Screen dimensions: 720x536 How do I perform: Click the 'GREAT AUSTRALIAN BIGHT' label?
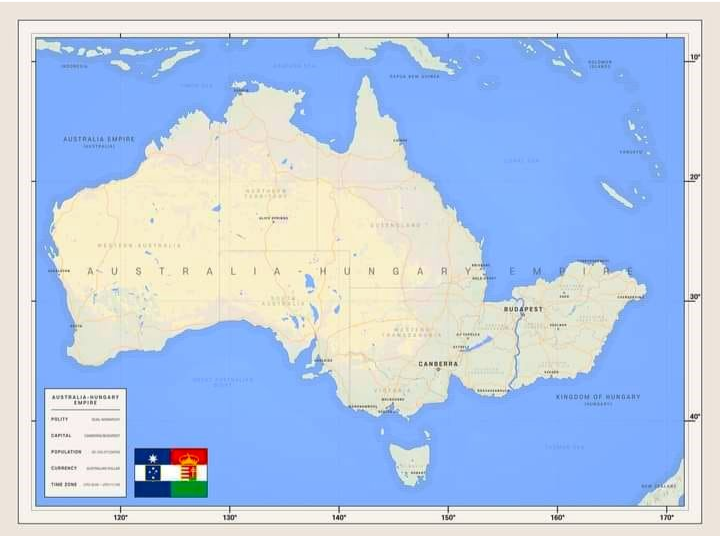click(x=223, y=382)
